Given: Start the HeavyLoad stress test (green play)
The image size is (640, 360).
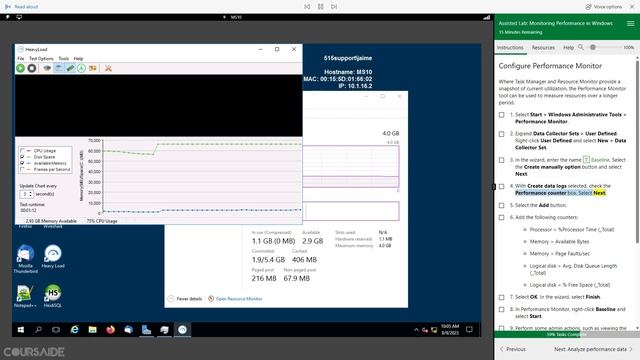Looking at the screenshot, I should [20, 68].
